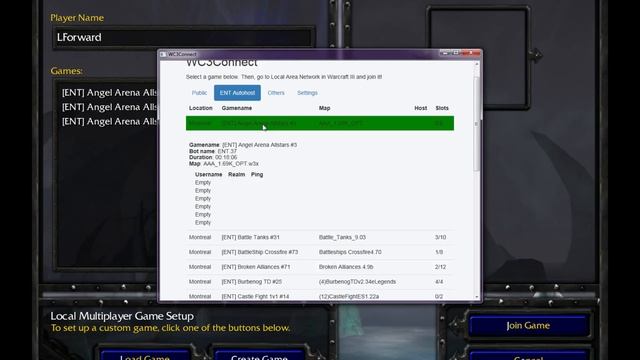Click the Map column header

coord(324,108)
